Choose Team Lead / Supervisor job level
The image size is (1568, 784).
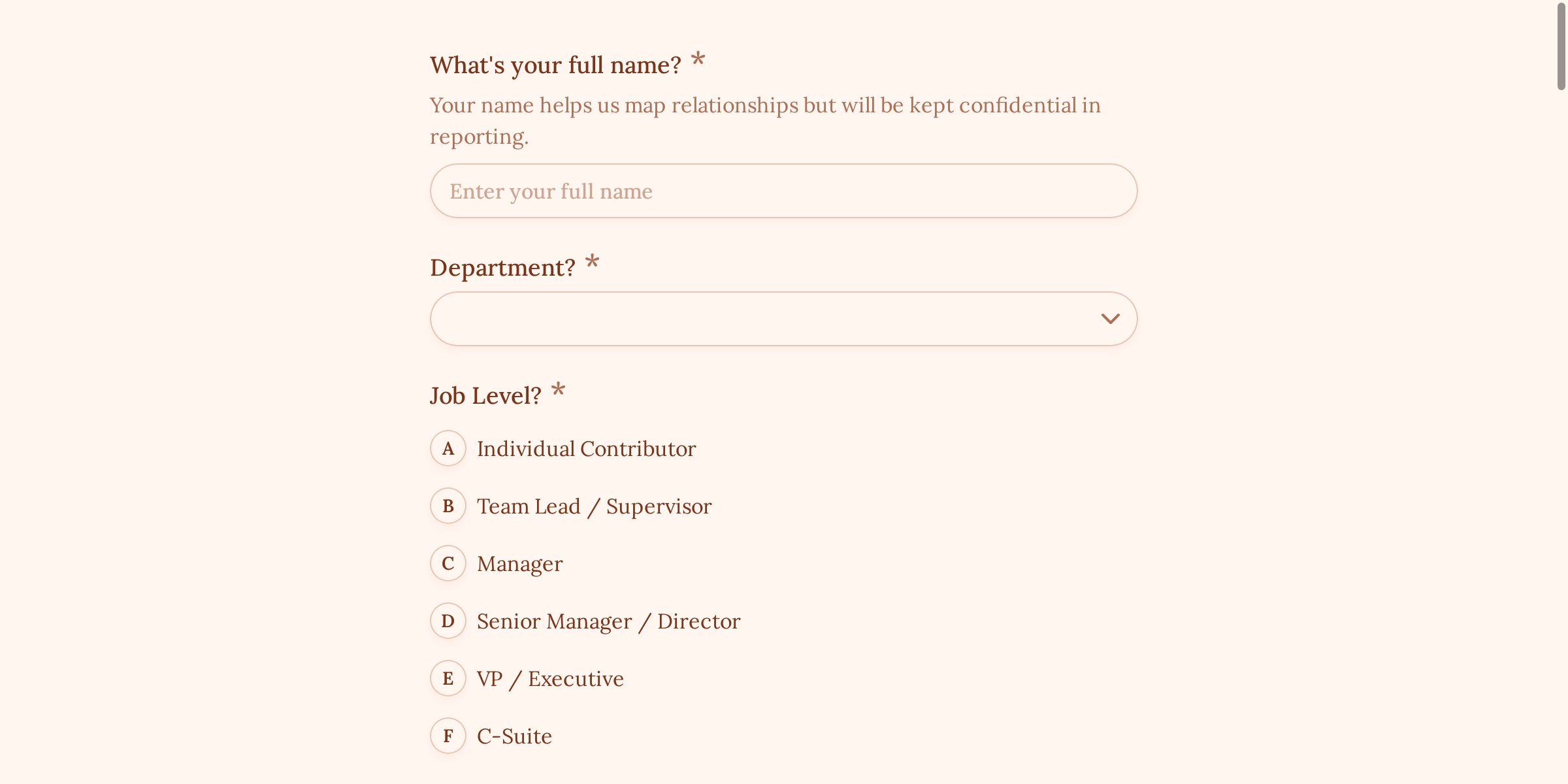(594, 506)
